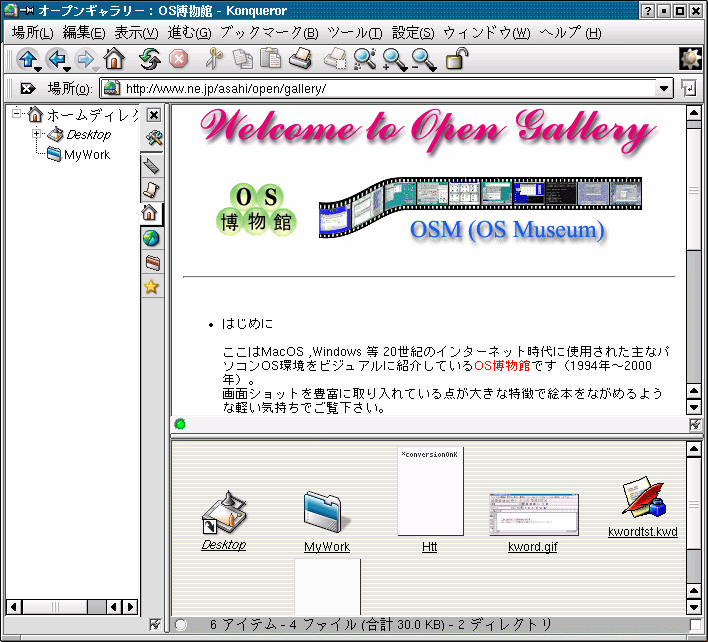
Task: Follow red OS博物館 link
Action: click(x=502, y=365)
